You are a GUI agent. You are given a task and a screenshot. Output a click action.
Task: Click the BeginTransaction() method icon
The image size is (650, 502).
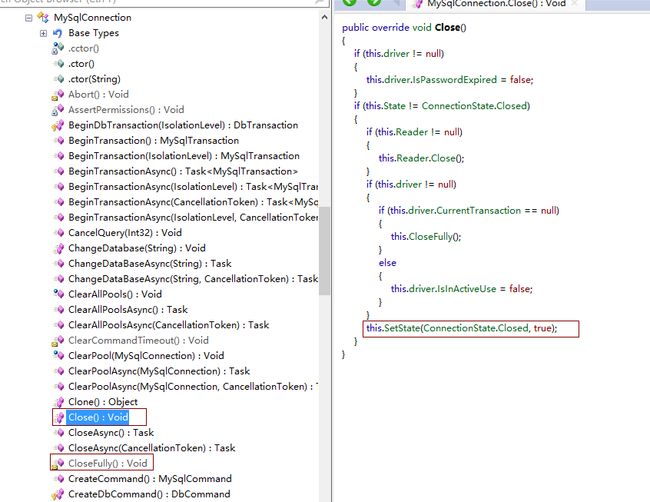(59, 141)
